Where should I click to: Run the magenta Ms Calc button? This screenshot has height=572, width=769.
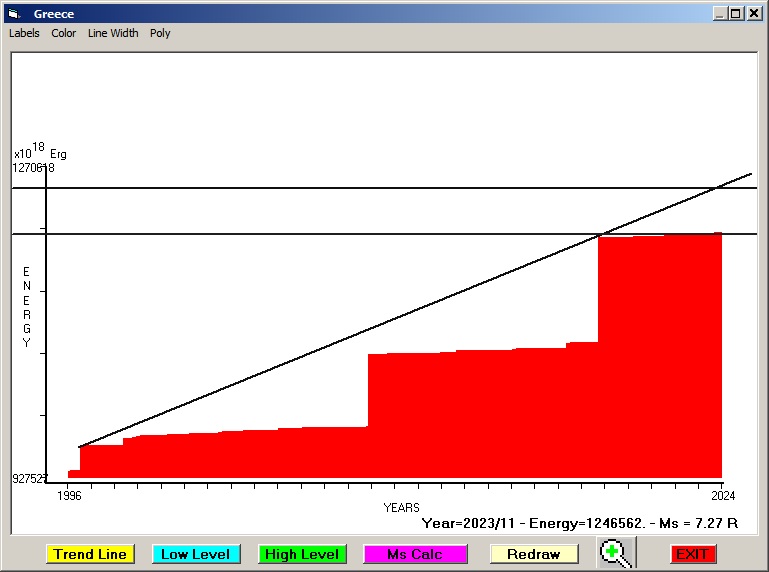click(x=414, y=554)
